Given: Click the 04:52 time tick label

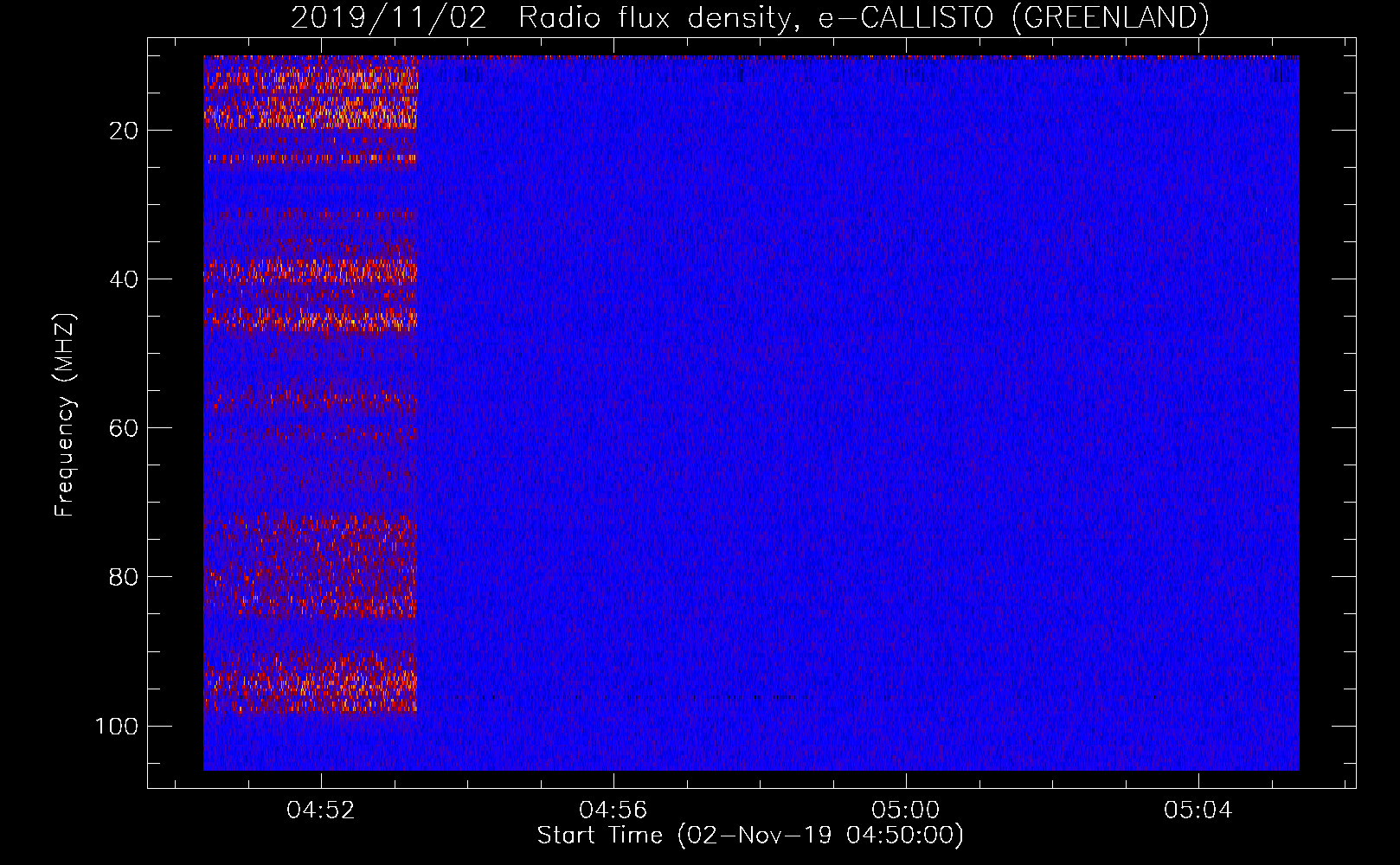Looking at the screenshot, I should (x=321, y=811).
